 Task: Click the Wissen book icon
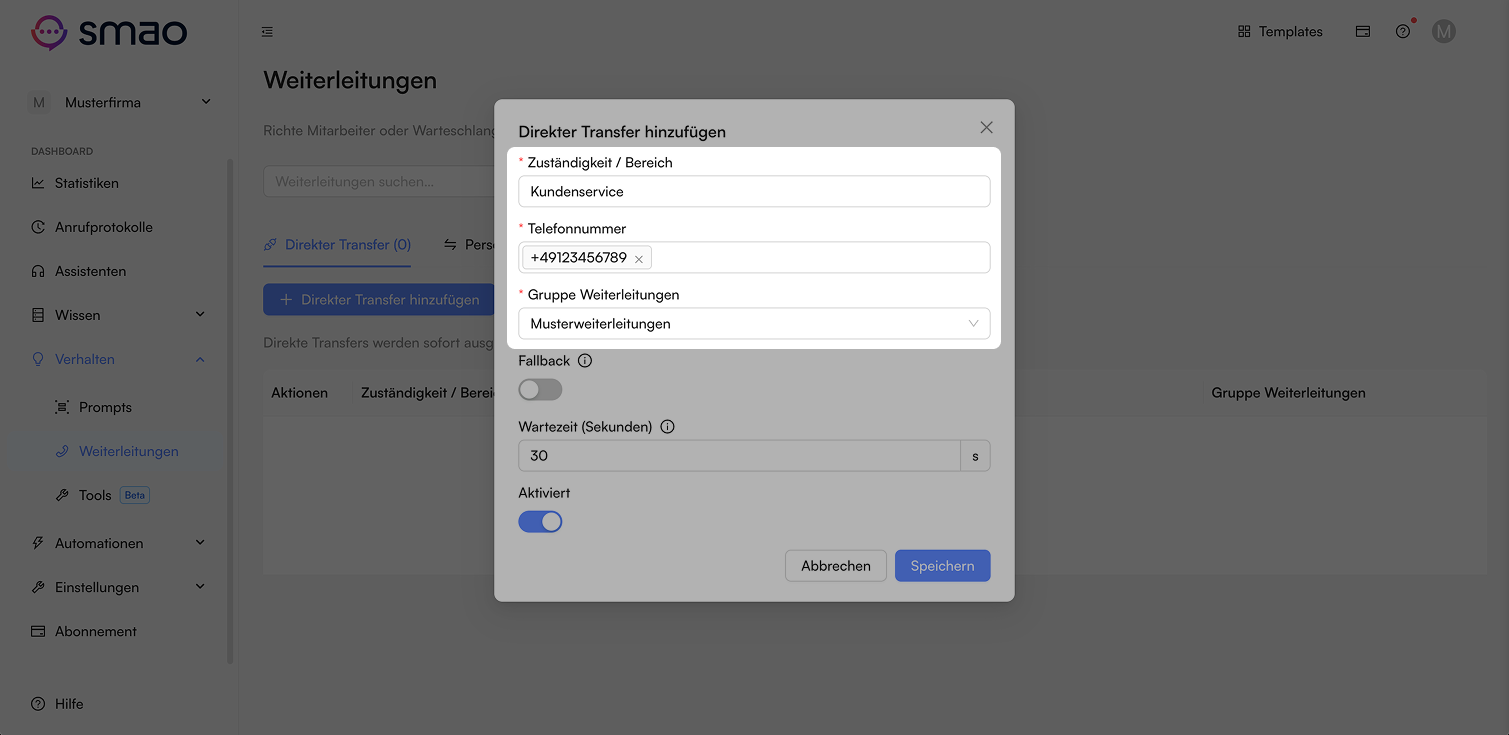click(38, 315)
